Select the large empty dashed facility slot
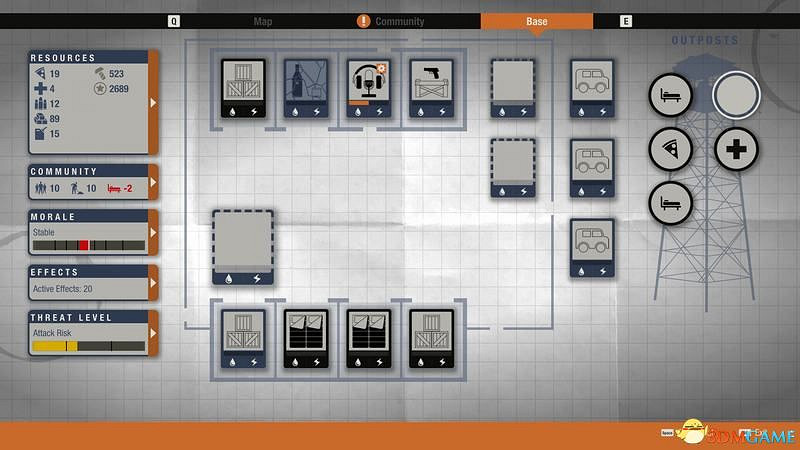The width and height of the screenshot is (800, 450). [243, 246]
